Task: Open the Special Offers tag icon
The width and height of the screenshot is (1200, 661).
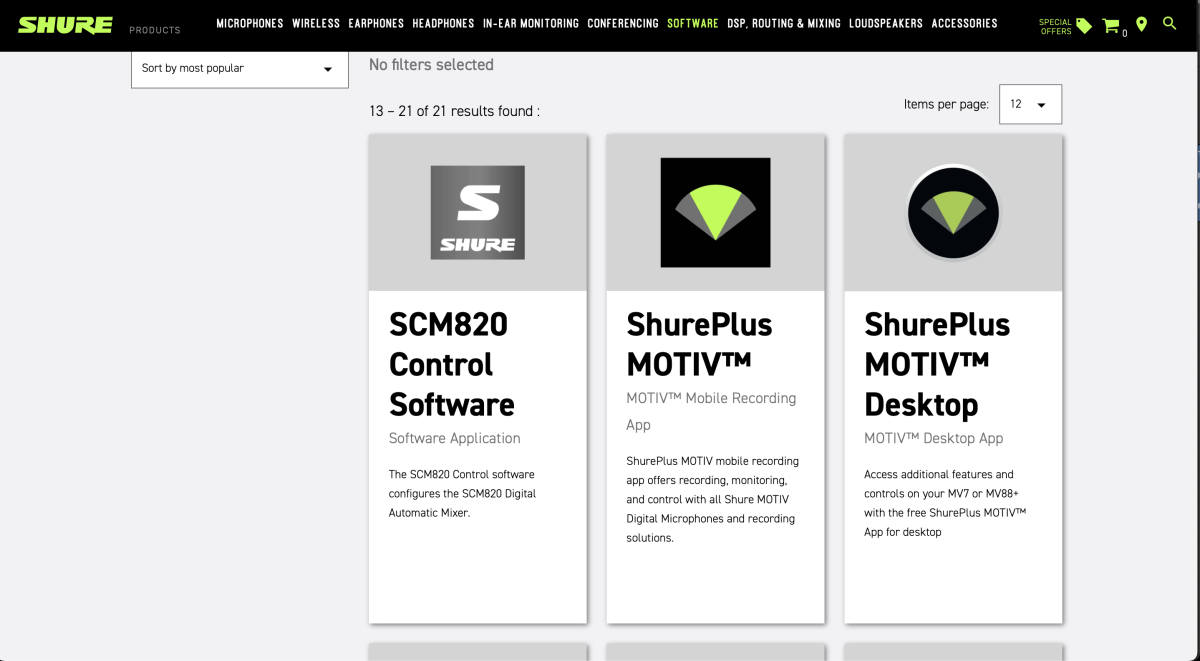Action: coord(1084,26)
